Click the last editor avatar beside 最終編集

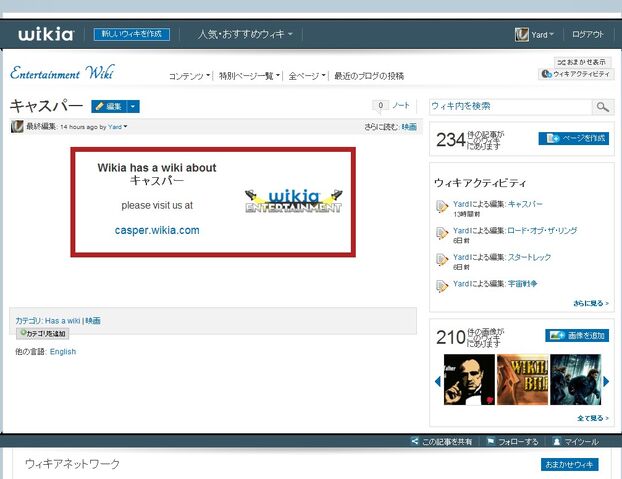[x=17, y=126]
